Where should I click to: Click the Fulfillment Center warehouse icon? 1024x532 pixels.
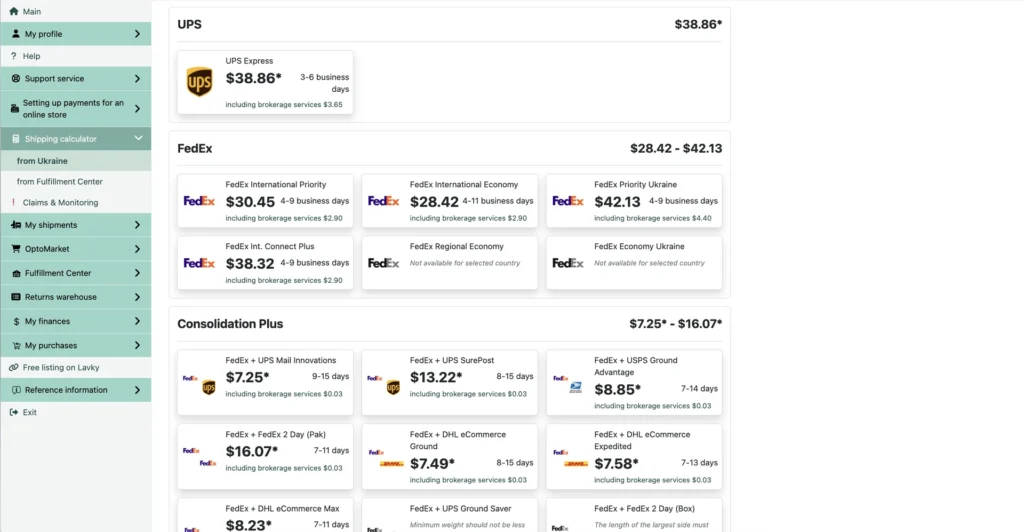(x=16, y=273)
